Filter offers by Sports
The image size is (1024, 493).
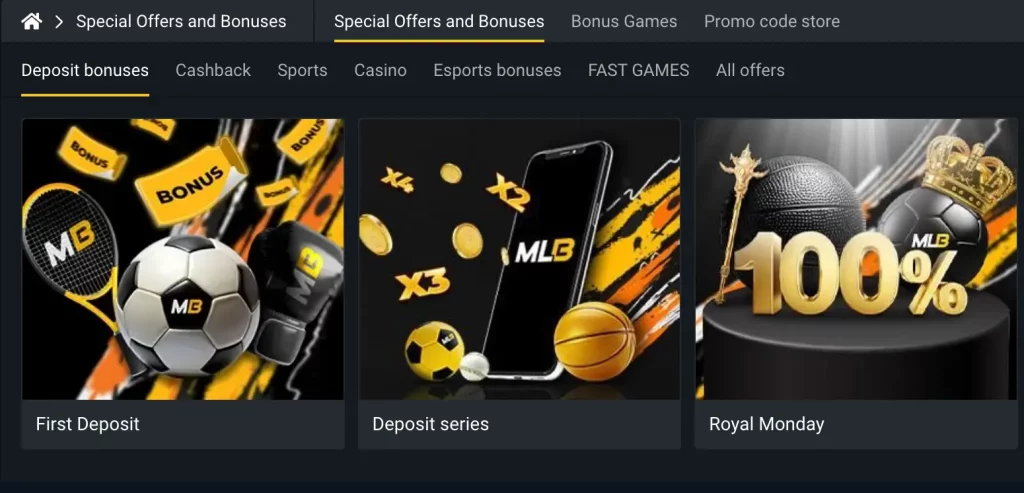[302, 71]
